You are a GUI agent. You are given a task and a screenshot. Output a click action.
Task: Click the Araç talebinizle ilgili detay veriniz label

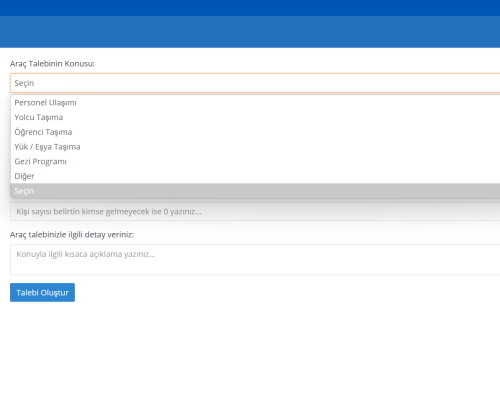tap(72, 235)
